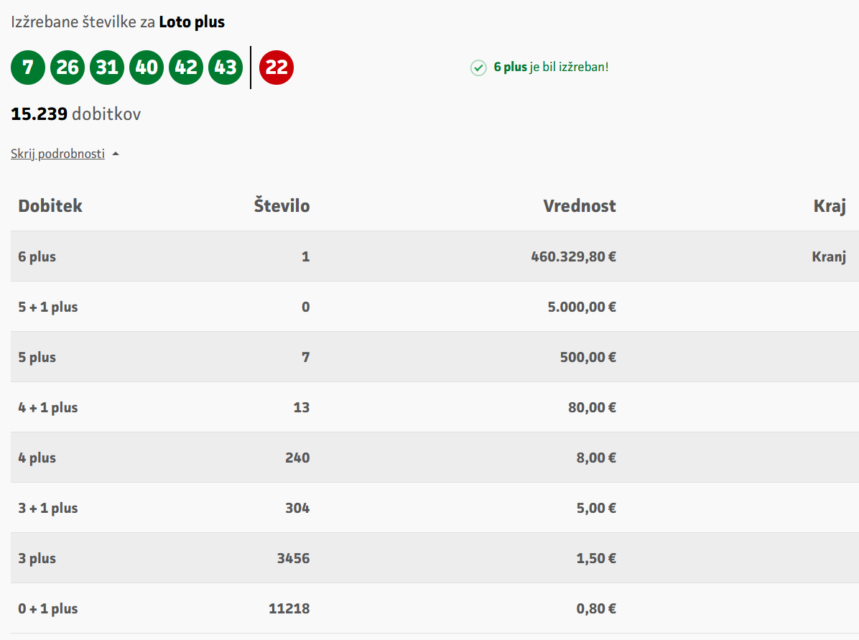Click the green ball number 40
The width and height of the screenshot is (859, 640).
pyautogui.click(x=146, y=67)
